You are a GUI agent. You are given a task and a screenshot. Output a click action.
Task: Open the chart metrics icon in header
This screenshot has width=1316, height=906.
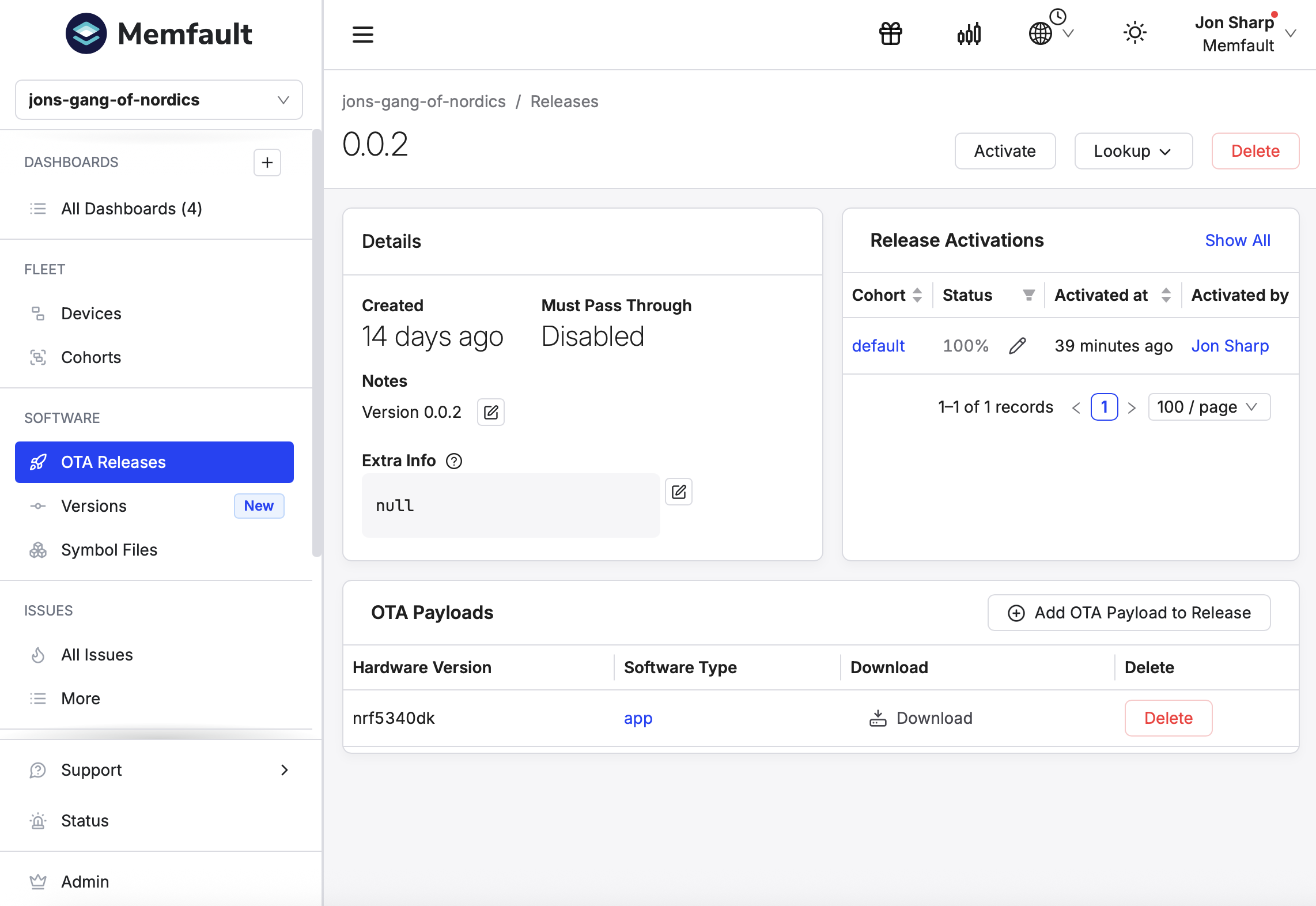969,34
